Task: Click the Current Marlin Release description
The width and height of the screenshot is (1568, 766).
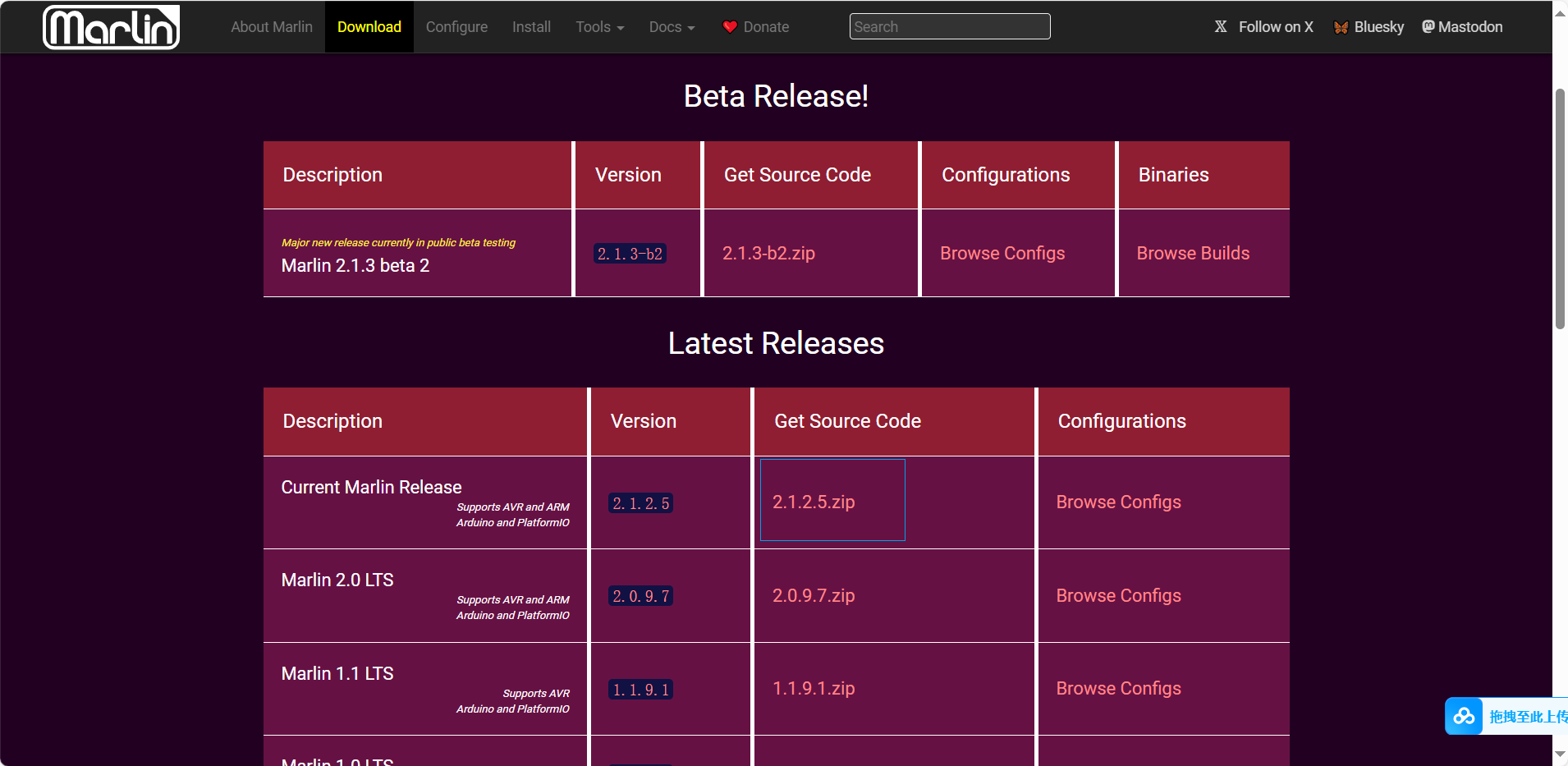Action: [x=371, y=487]
